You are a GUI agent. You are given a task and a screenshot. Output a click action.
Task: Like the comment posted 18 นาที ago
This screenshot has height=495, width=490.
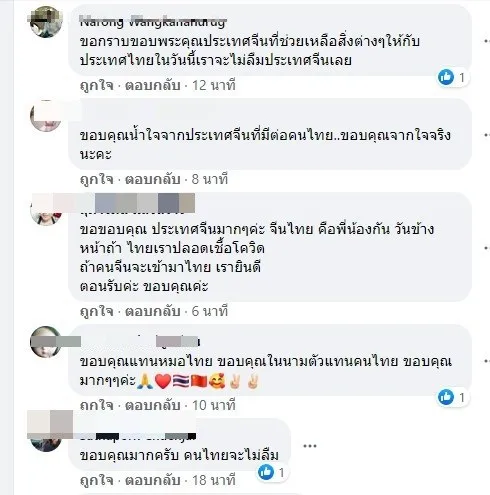97,481
